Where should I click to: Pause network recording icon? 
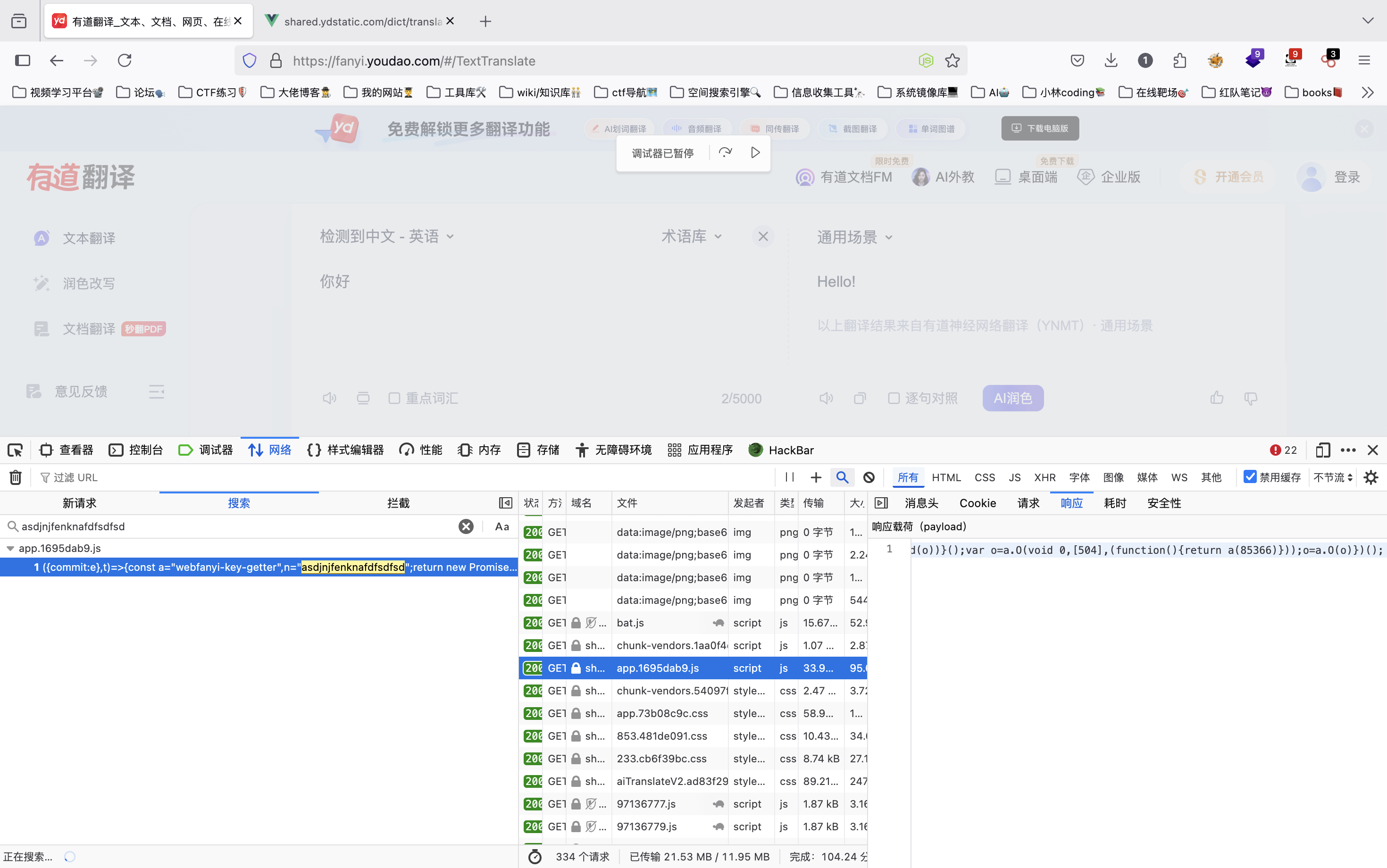[x=789, y=477]
